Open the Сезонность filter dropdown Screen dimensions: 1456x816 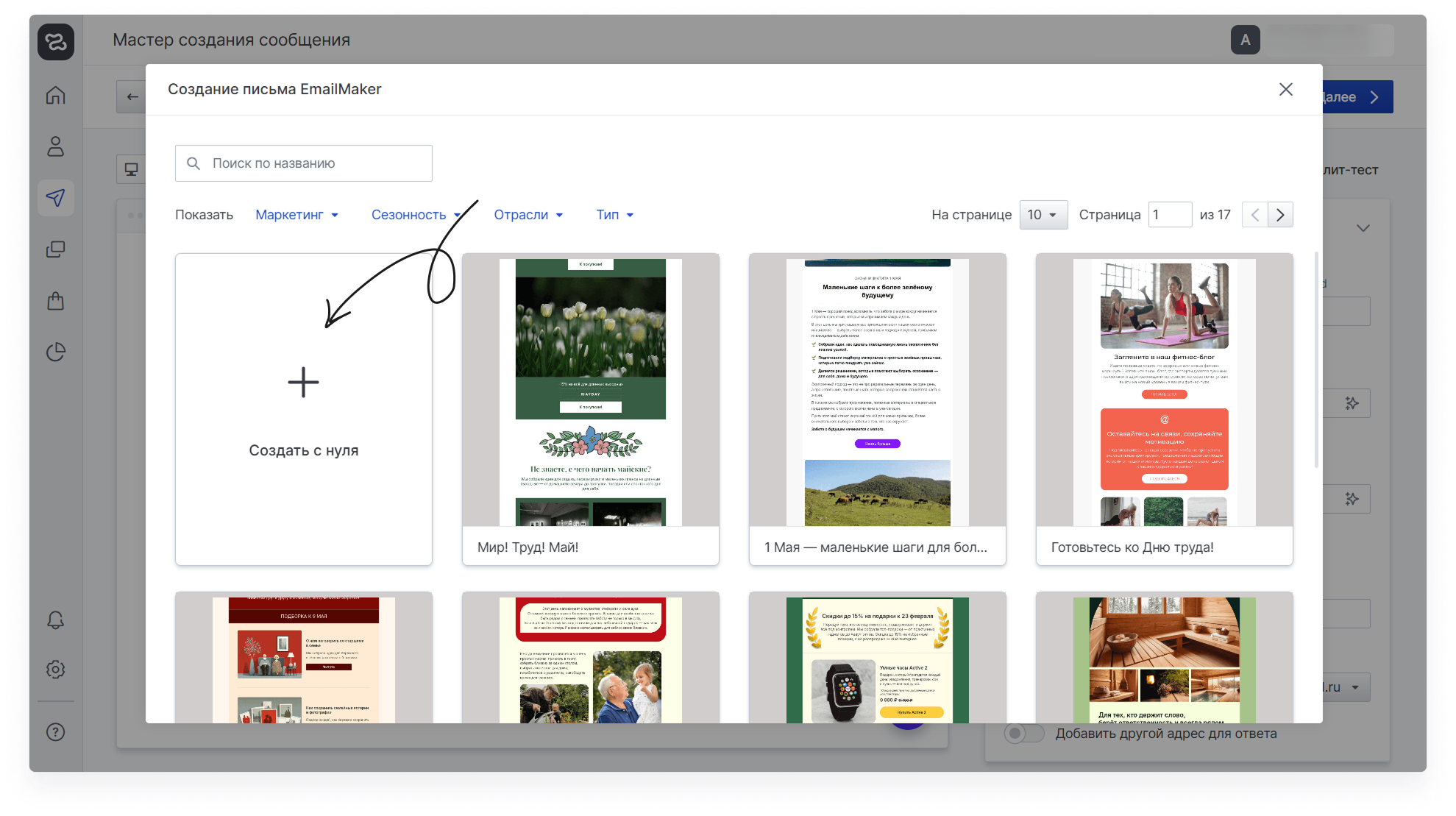(416, 215)
